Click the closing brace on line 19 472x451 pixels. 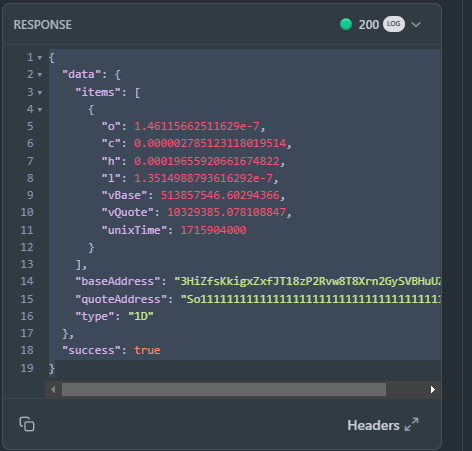pyautogui.click(x=52, y=369)
